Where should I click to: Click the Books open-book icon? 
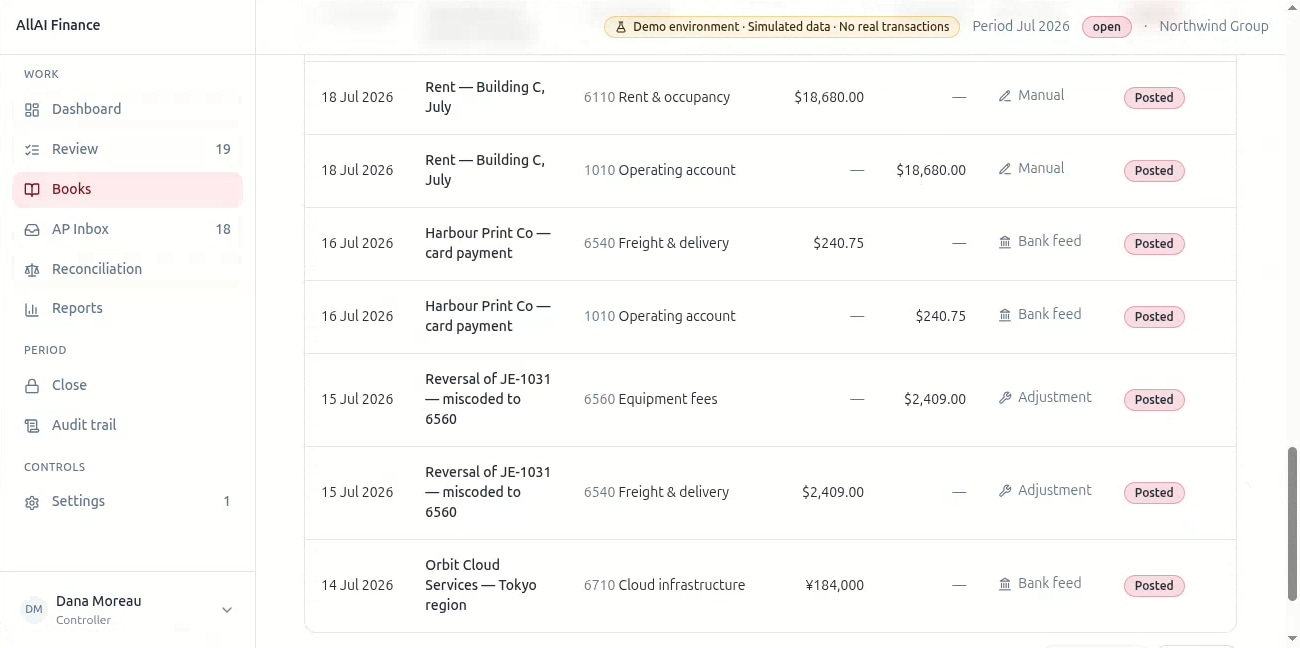click(32, 190)
